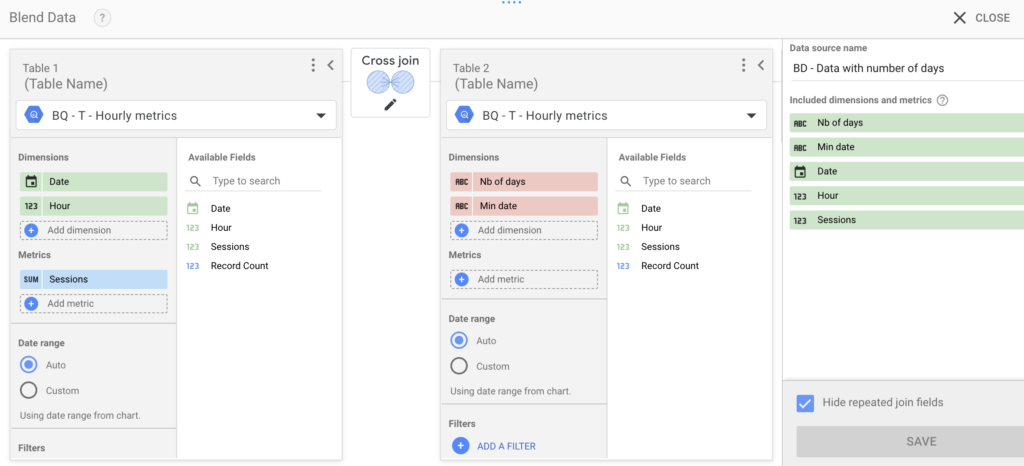Open help for Included dimensions and metrics

pyautogui.click(x=942, y=101)
